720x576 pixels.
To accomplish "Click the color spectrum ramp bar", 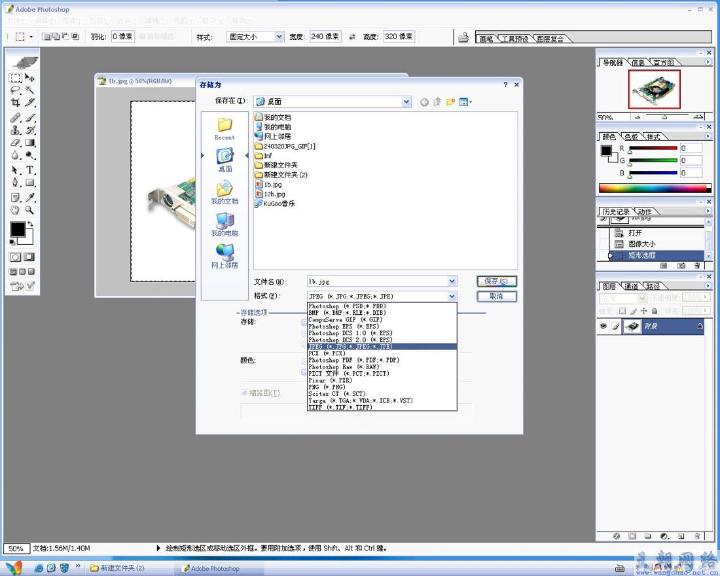I will 655,188.
